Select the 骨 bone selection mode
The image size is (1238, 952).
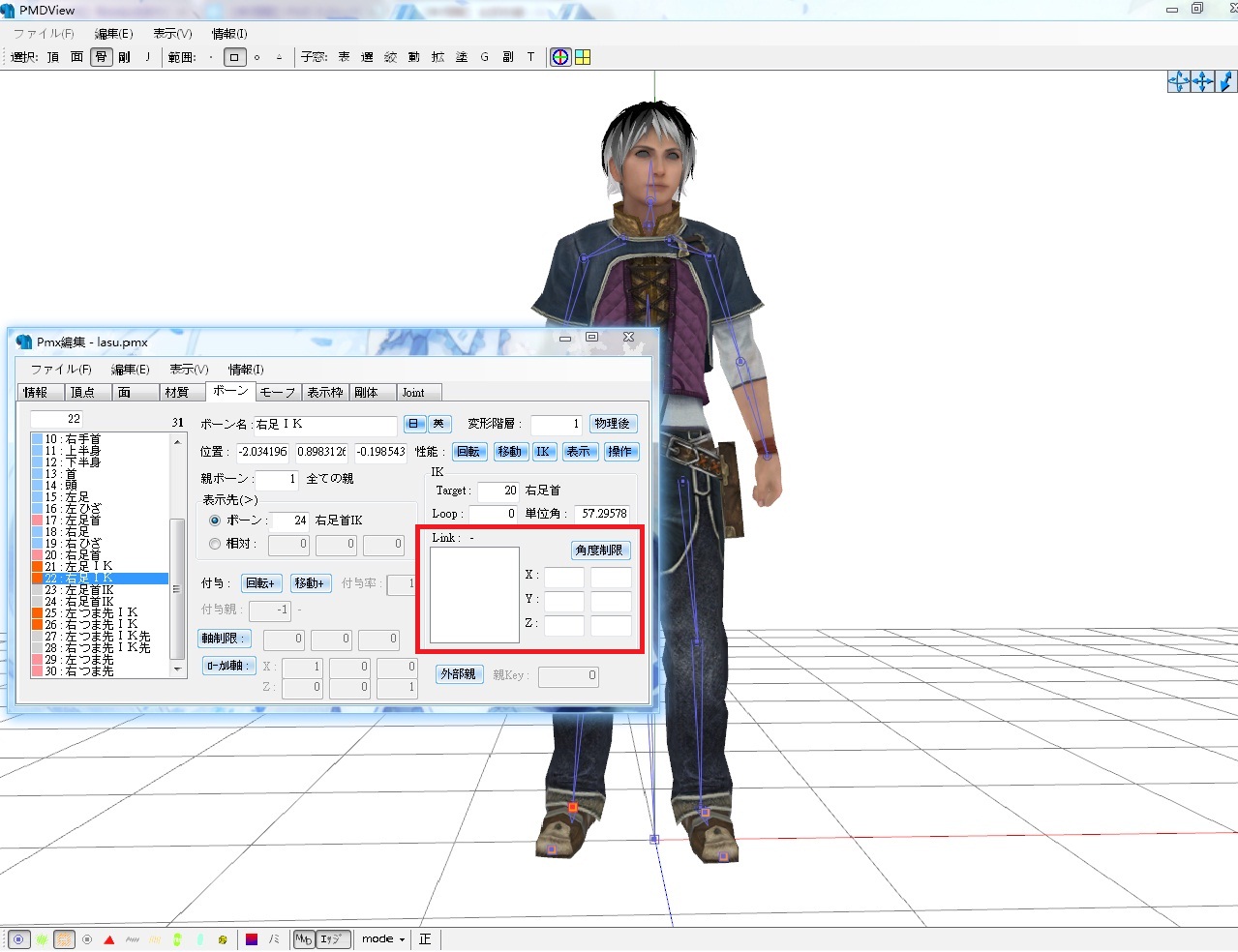101,57
